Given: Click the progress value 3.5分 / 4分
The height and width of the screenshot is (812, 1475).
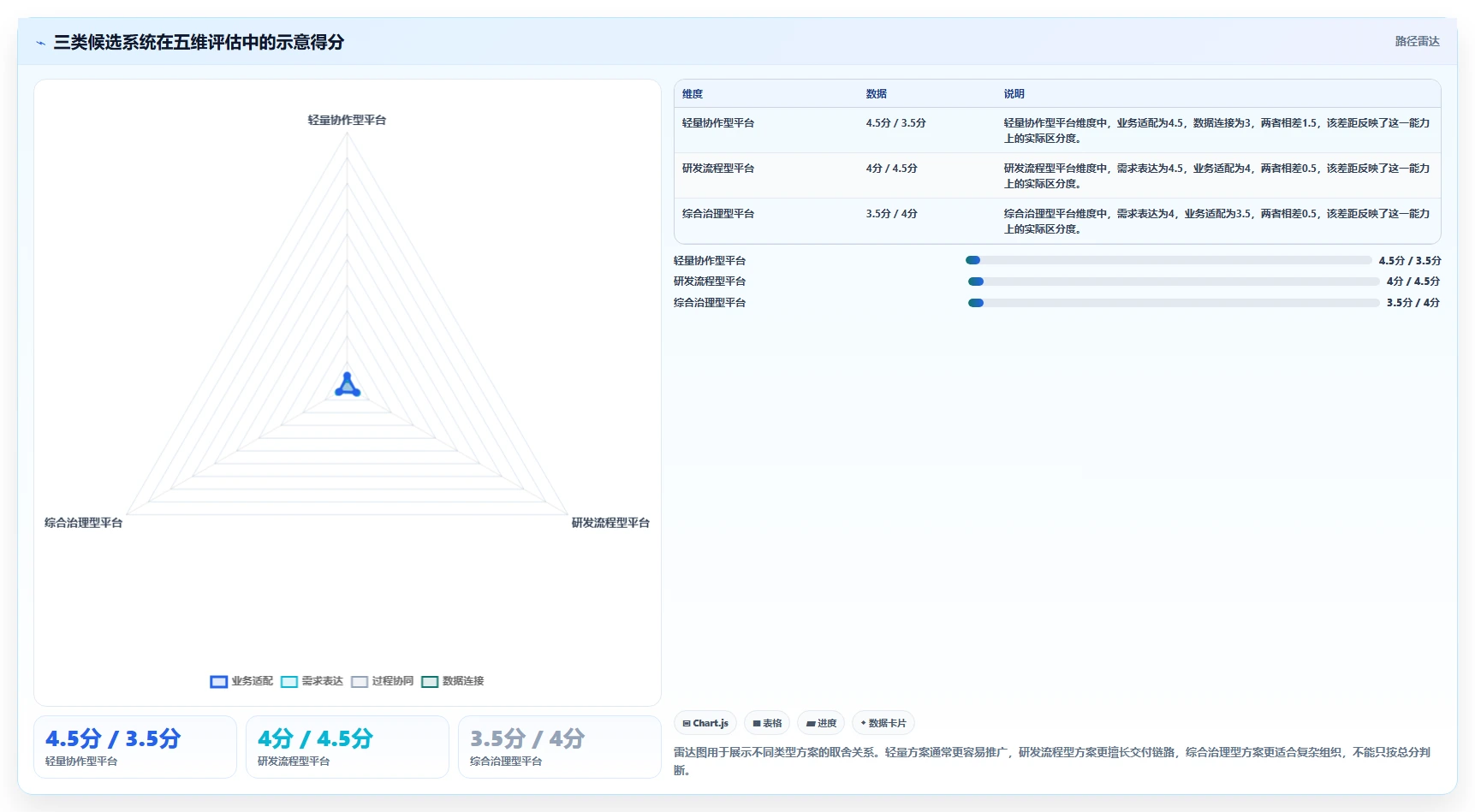Looking at the screenshot, I should click(1413, 303).
